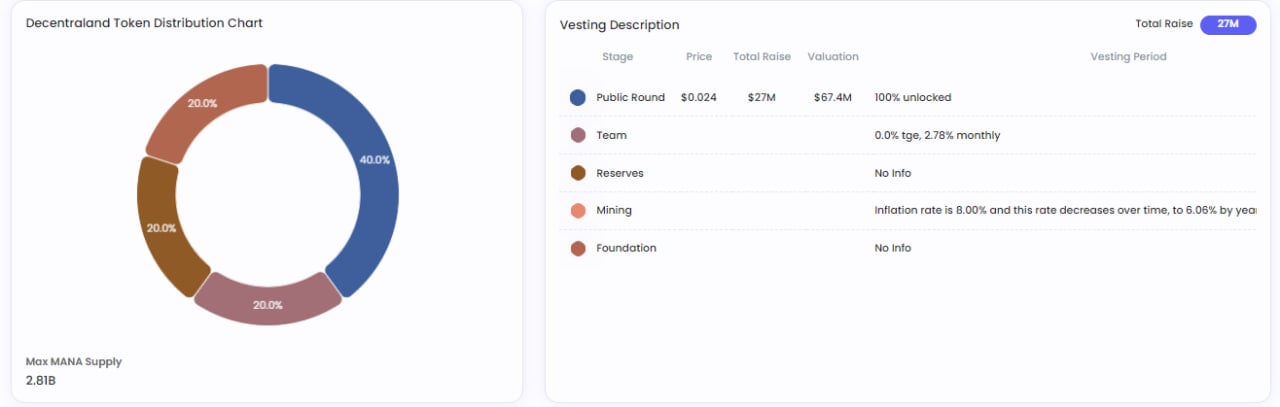Click the Foundation No Info text
The width and height of the screenshot is (1280, 407).
(x=893, y=248)
